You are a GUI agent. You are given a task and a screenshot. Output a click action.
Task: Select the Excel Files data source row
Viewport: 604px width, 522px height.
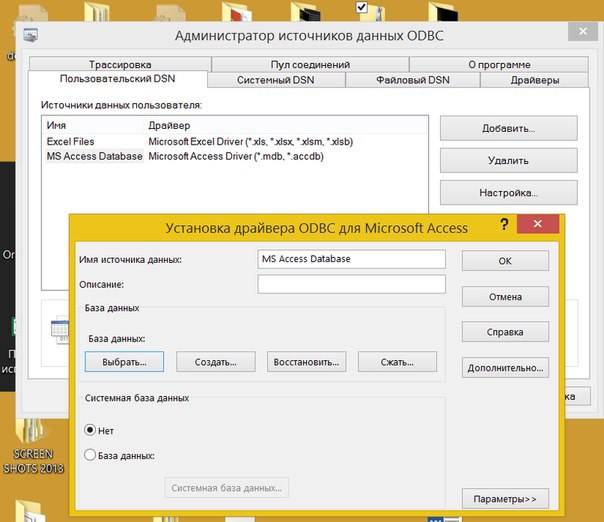[235, 141]
